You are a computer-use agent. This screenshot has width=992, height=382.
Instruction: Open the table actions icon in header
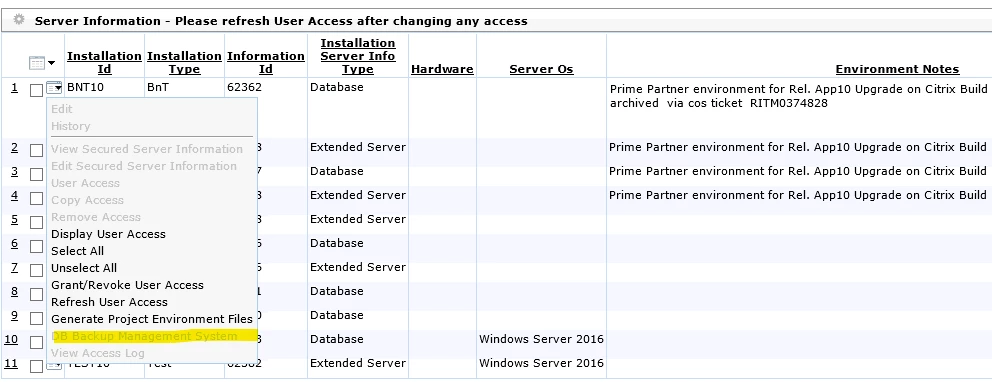(37, 63)
